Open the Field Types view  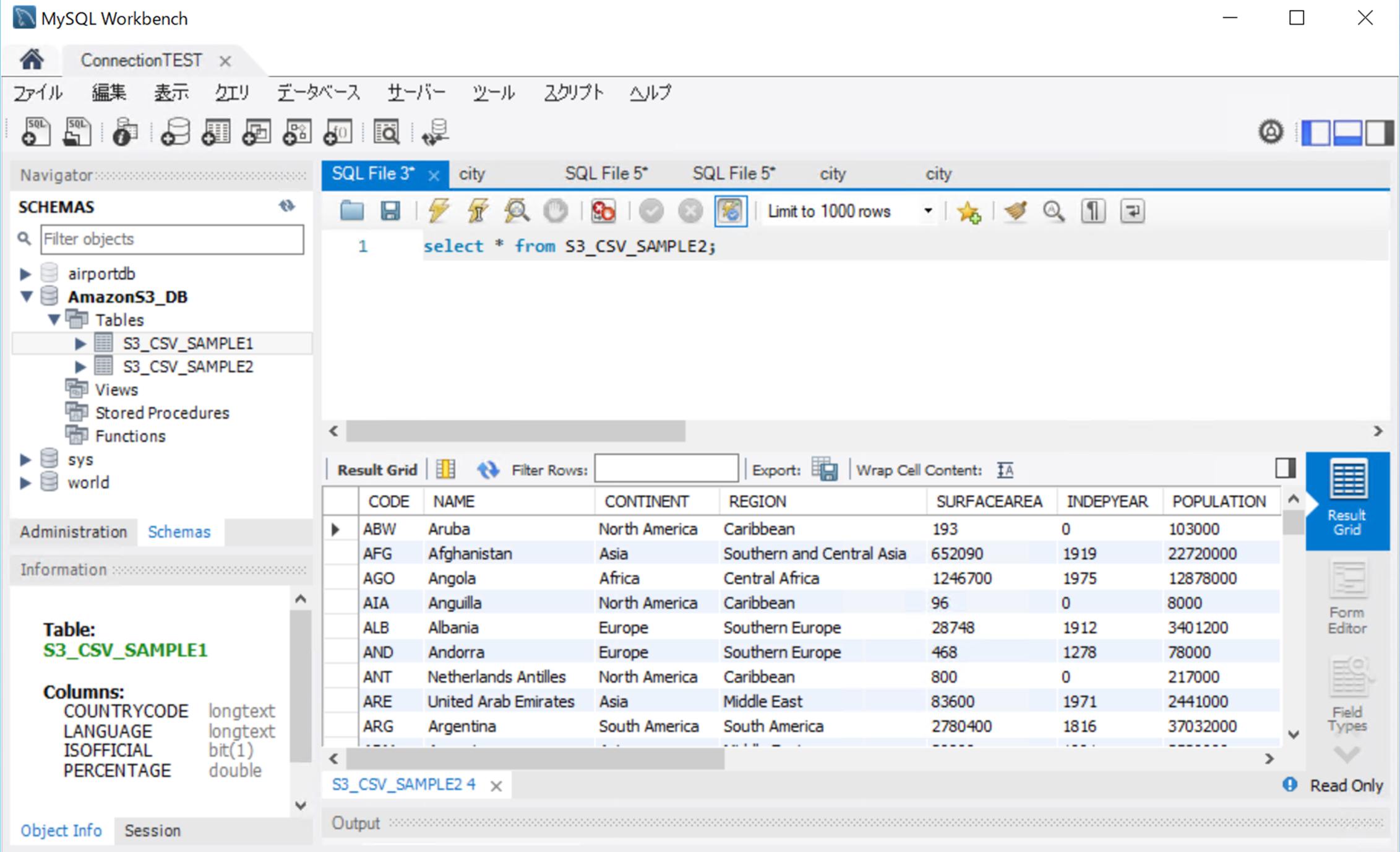(x=1347, y=695)
